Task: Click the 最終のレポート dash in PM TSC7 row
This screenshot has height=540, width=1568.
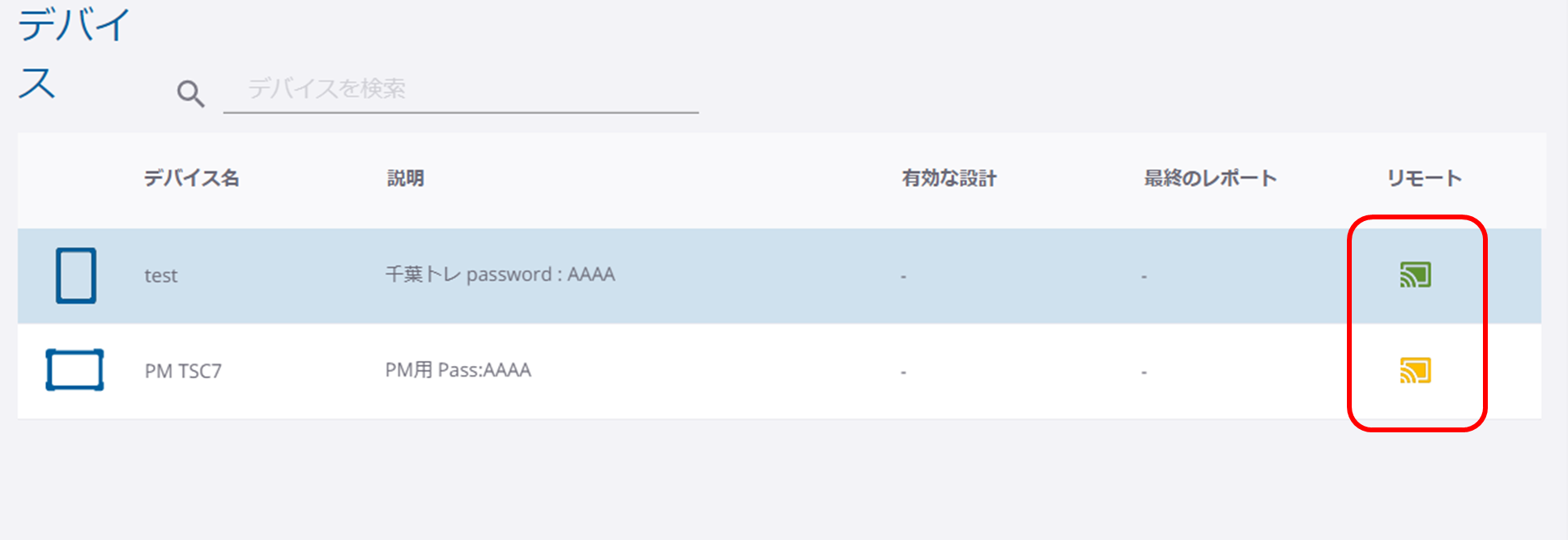Action: coord(1144,372)
